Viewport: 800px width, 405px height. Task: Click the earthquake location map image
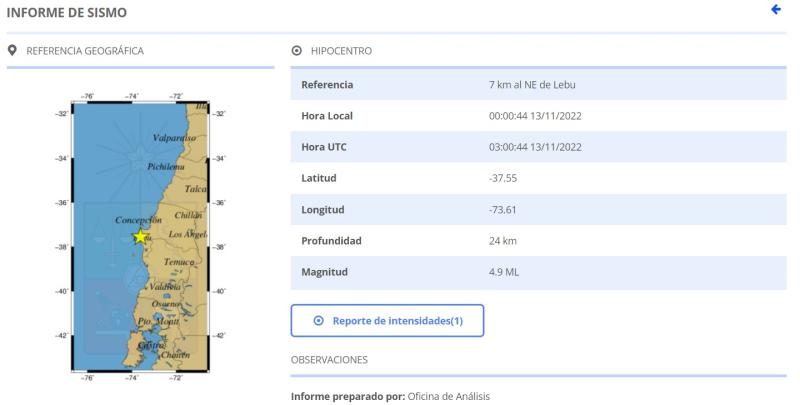point(140,236)
